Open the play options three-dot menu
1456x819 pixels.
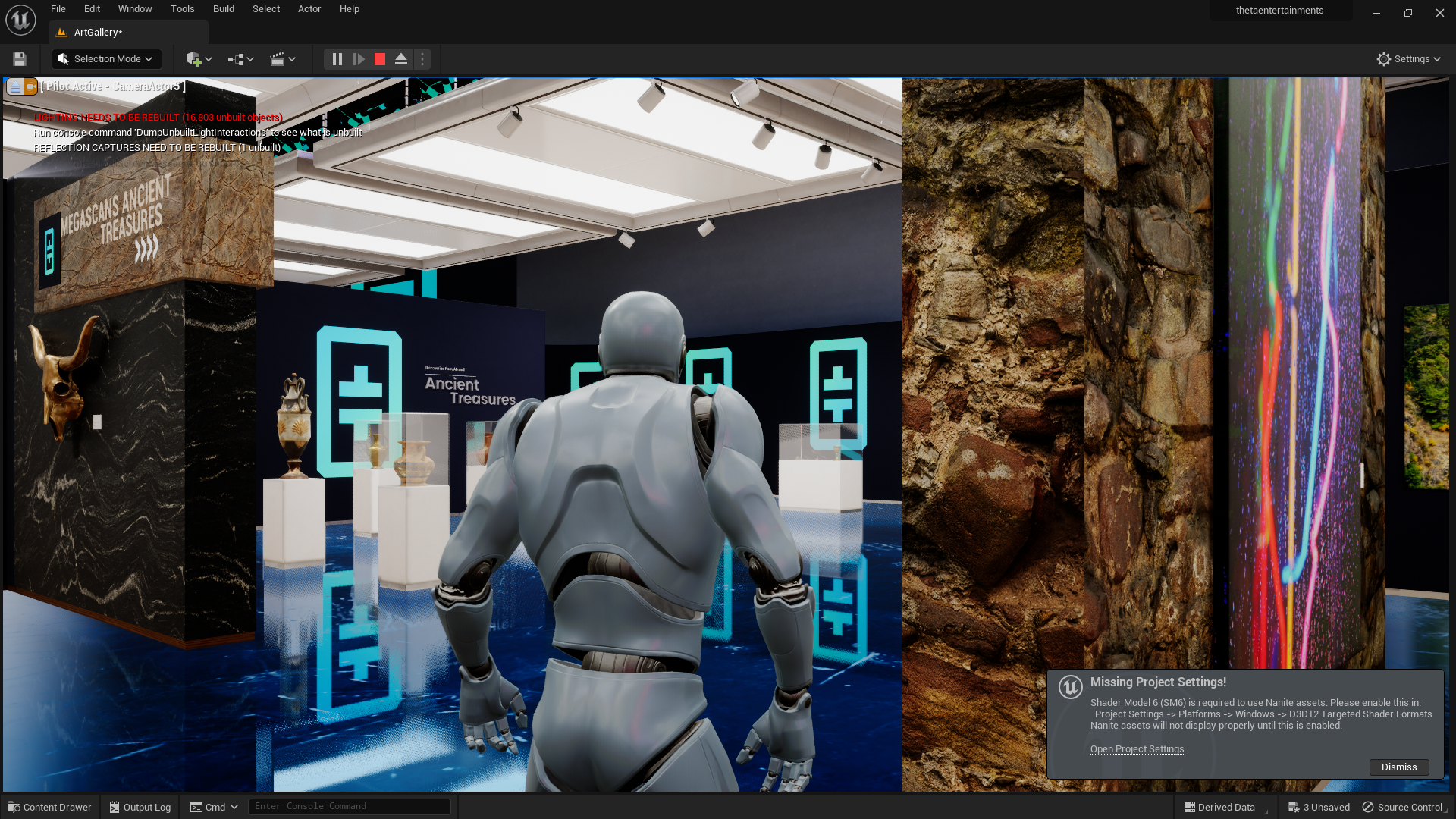pos(422,59)
